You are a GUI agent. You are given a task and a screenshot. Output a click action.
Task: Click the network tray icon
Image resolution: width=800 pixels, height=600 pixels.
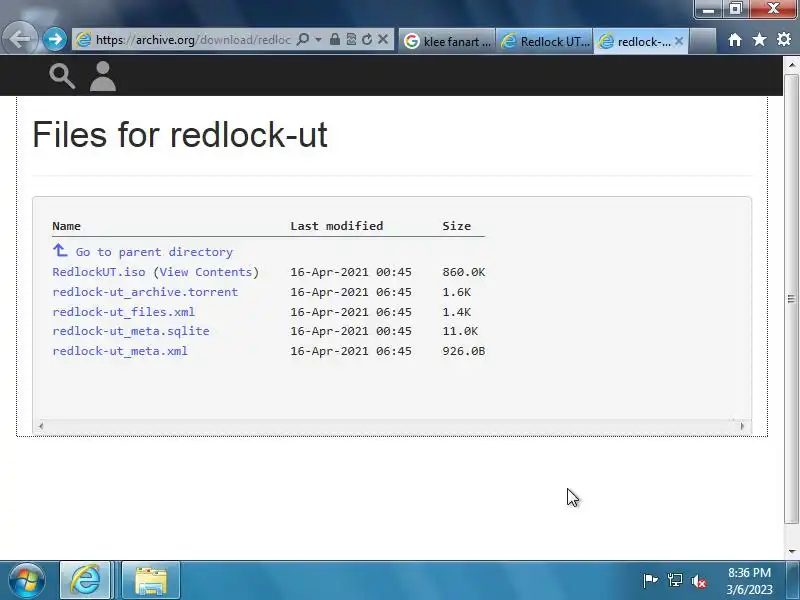tap(674, 580)
